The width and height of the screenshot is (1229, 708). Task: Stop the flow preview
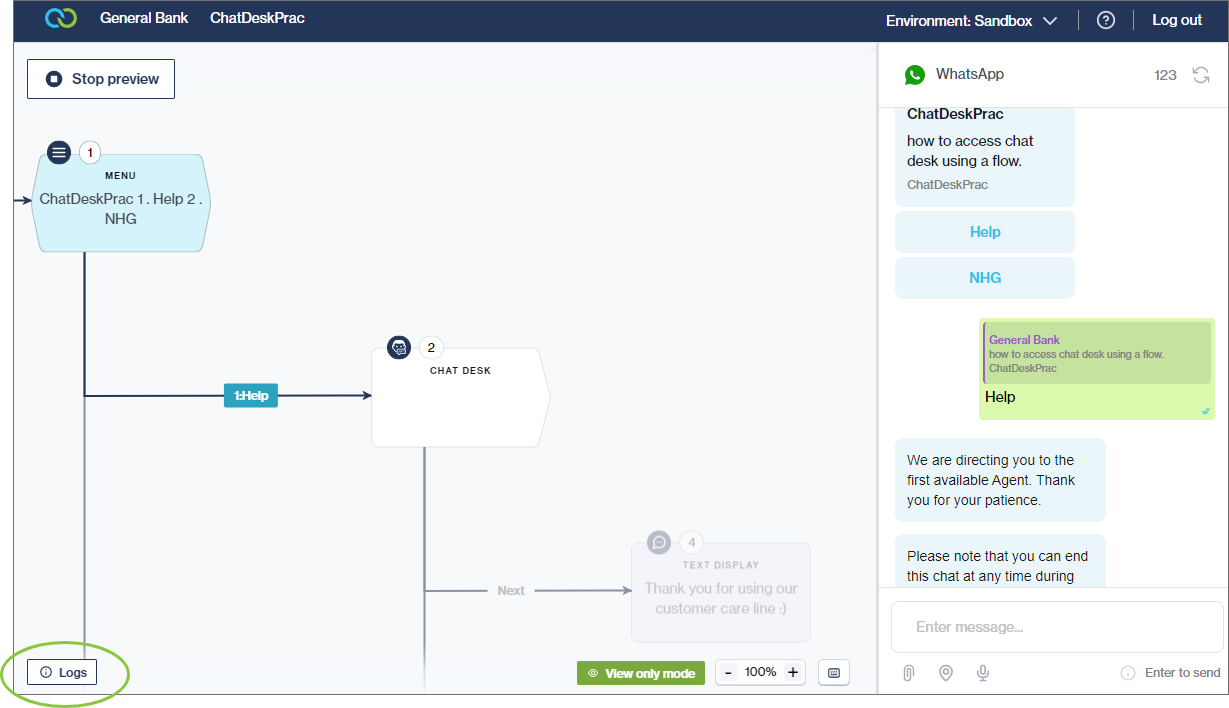pyautogui.click(x=100, y=78)
